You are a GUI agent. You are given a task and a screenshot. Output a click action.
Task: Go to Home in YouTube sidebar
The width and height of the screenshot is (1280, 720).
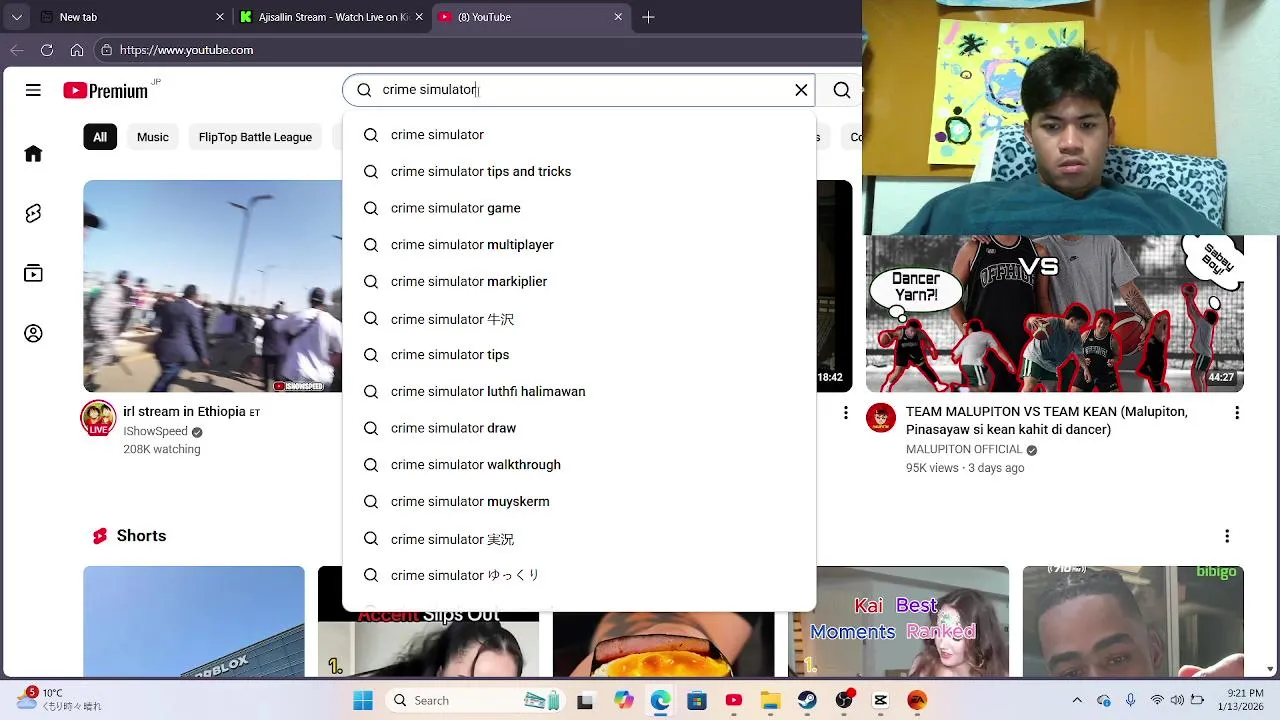(33, 153)
